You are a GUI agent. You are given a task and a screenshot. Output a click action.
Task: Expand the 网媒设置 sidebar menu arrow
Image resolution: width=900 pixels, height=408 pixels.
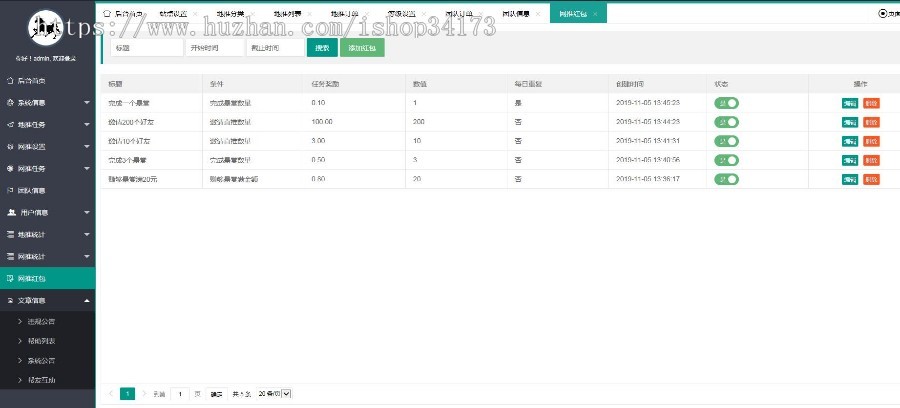[87, 147]
